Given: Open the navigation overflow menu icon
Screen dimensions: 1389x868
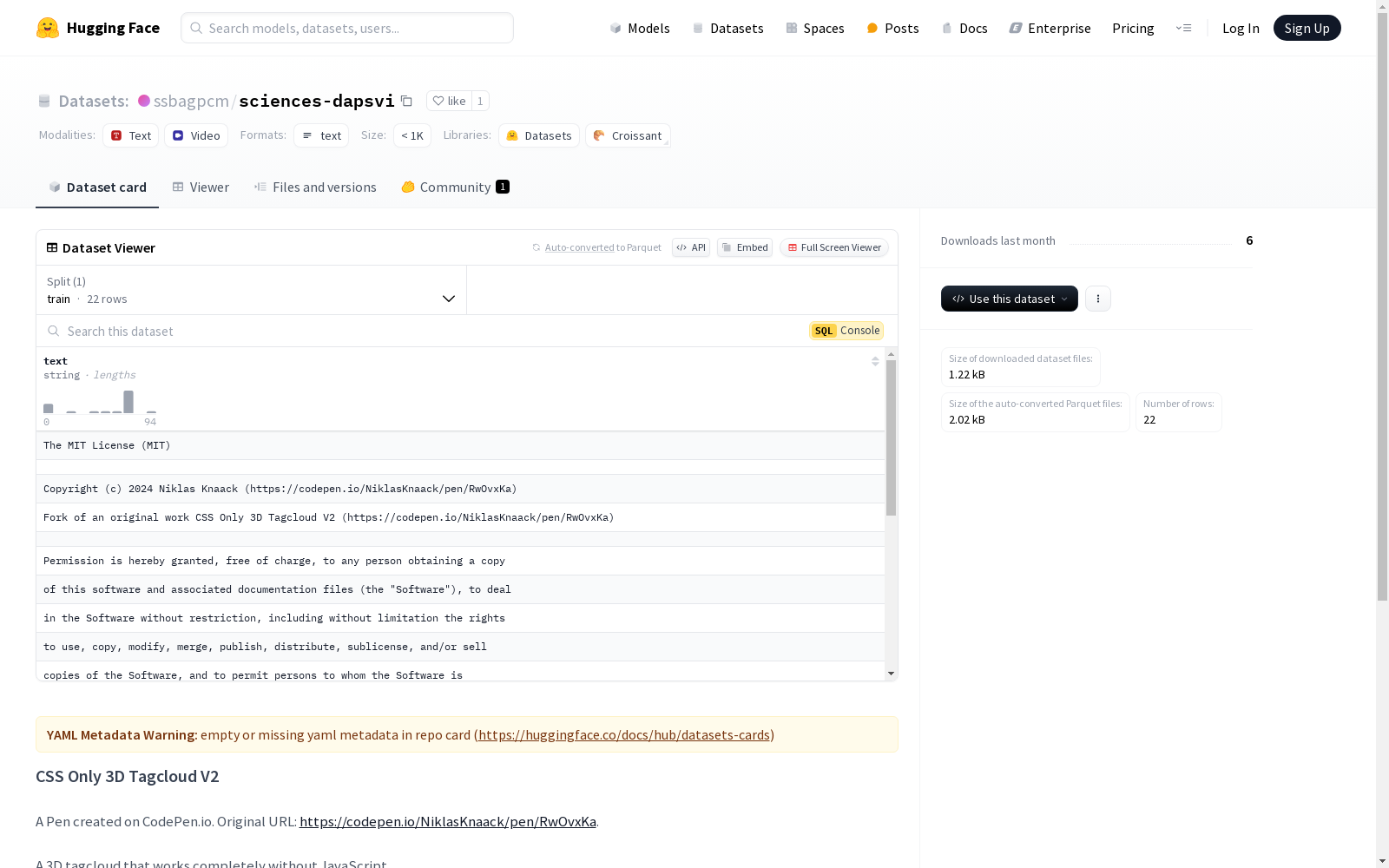Looking at the screenshot, I should click(1183, 28).
